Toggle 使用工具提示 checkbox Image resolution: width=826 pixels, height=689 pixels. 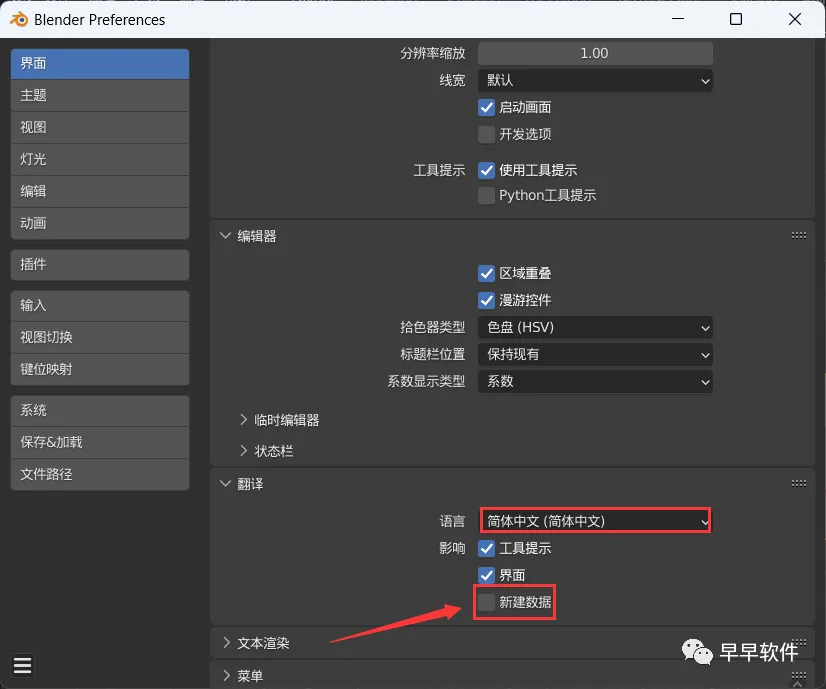[x=486, y=170]
